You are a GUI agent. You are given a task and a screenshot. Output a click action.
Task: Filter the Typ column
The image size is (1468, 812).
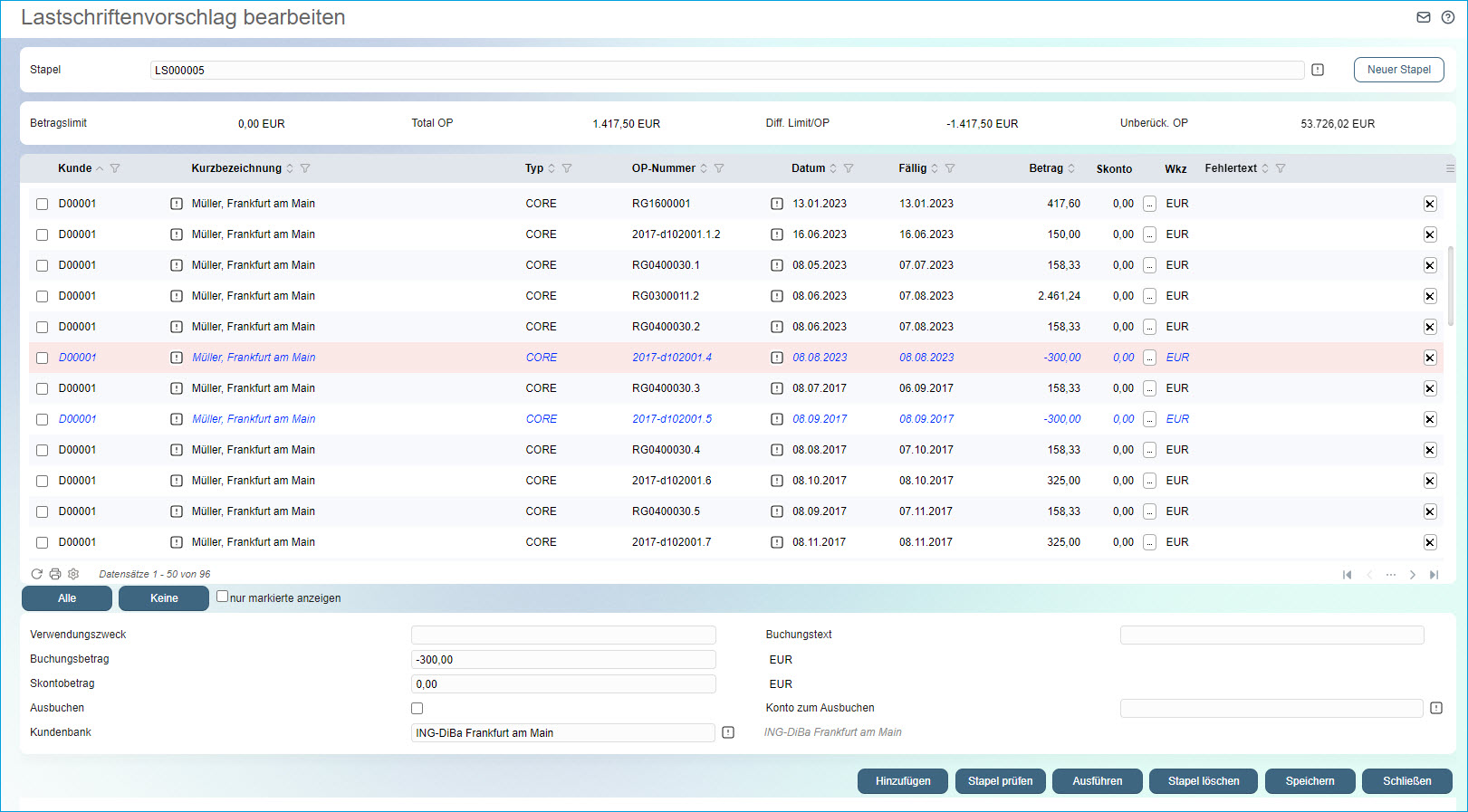[x=567, y=168]
